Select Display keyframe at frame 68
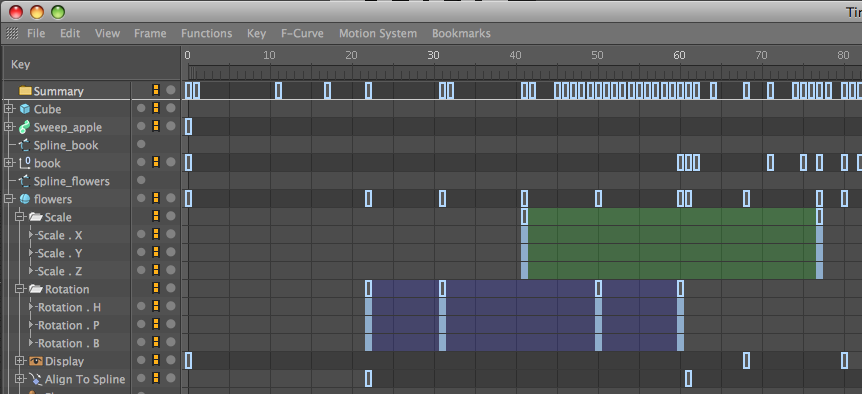Viewport: 862px width, 394px height. pyautogui.click(x=747, y=360)
